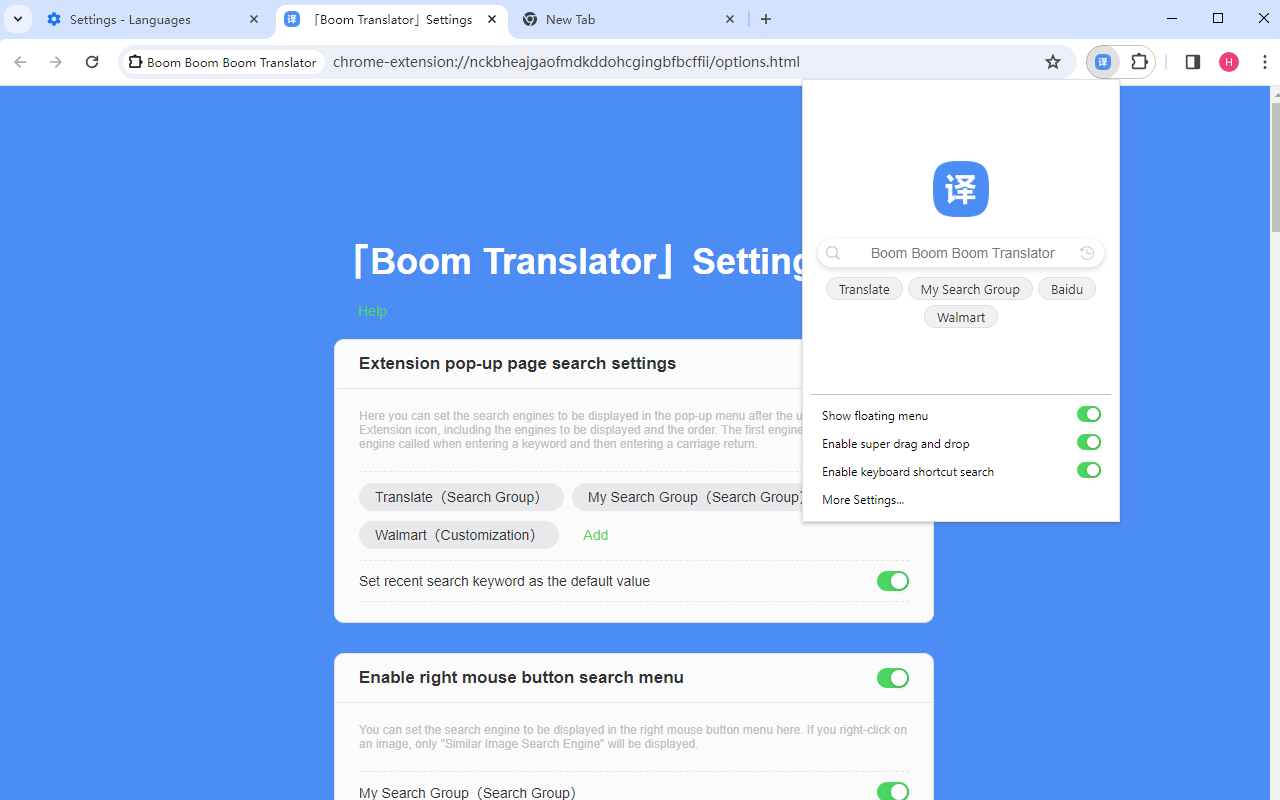
Task: Click My Search Group (Search Group) chip
Action: pos(689,497)
